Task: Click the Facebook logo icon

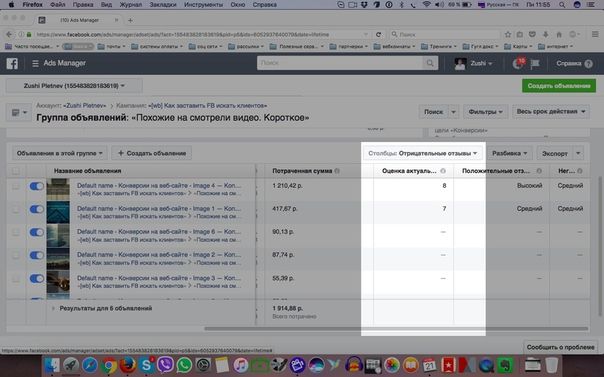Action: tap(12, 64)
